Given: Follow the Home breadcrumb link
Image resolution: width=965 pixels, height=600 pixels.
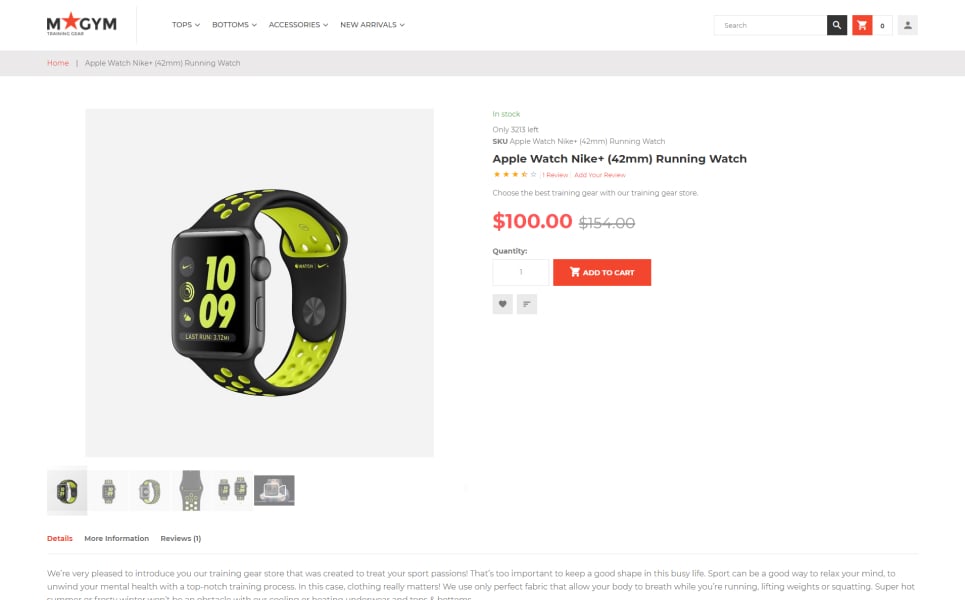Looking at the screenshot, I should click(x=58, y=63).
